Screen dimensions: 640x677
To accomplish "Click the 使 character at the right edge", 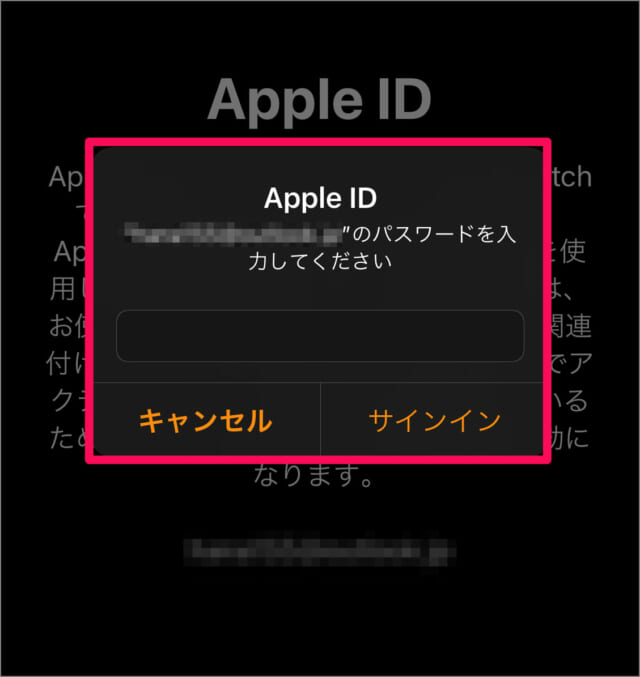I will 573,252.
